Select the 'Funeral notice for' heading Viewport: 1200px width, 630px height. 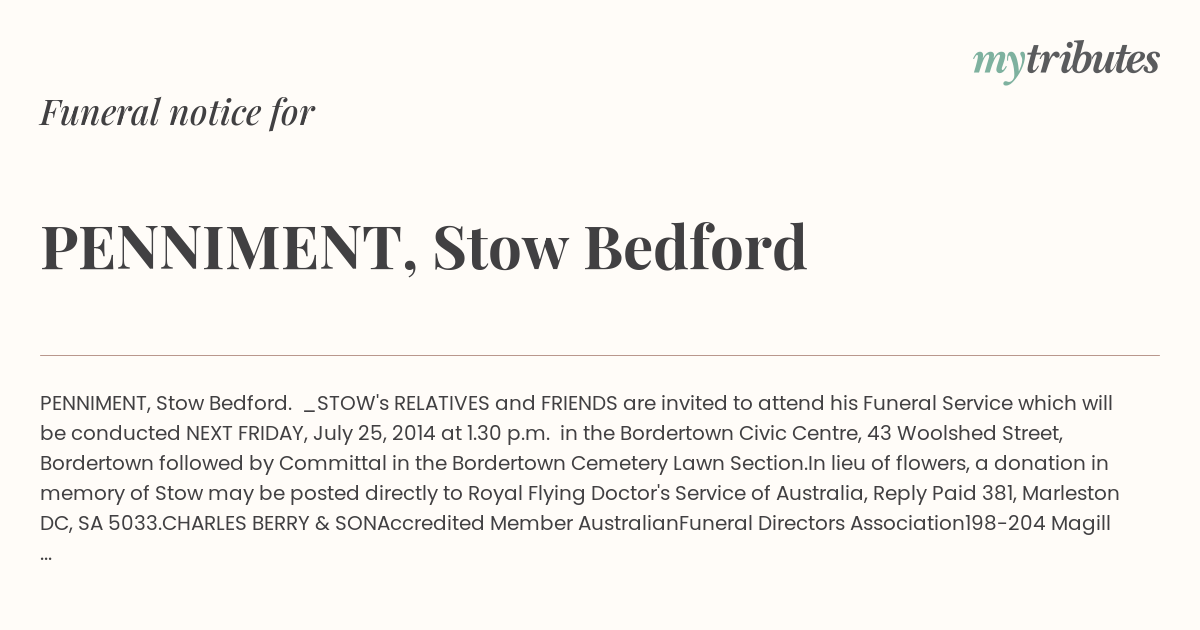[178, 112]
